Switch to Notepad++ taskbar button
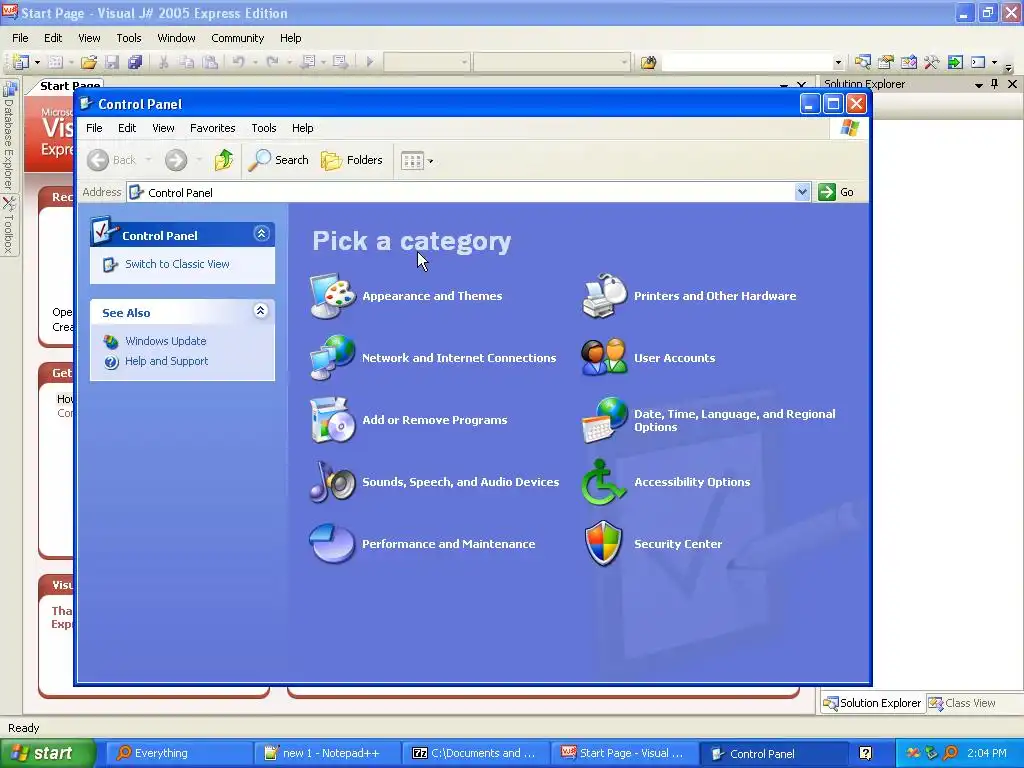This screenshot has height=768, width=1024. 325,753
